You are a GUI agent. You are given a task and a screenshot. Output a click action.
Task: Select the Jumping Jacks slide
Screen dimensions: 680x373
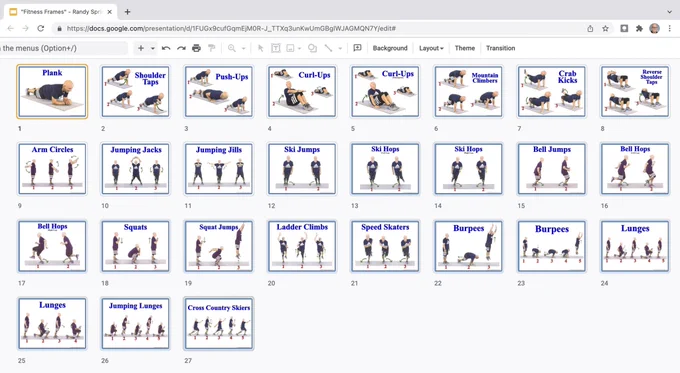click(x=135, y=169)
